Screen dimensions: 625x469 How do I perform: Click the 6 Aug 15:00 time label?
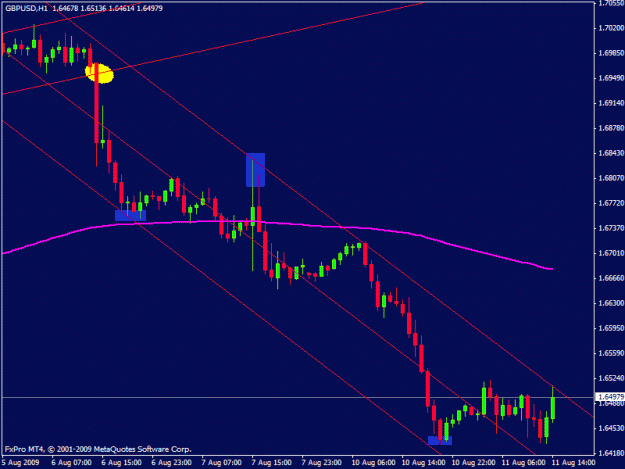(x=121, y=463)
